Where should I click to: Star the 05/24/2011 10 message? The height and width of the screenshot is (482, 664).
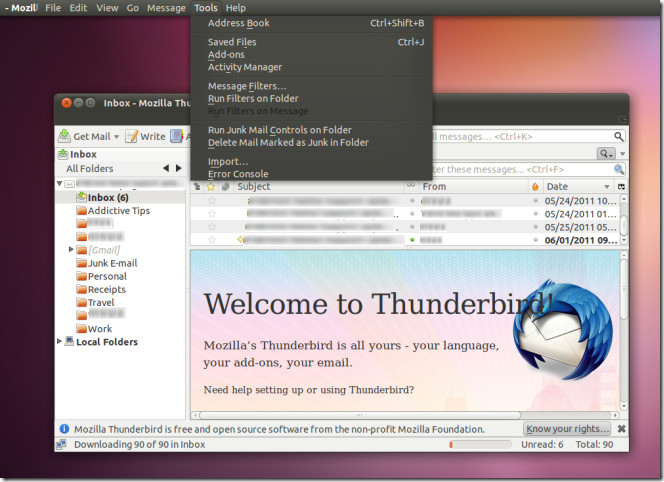click(212, 201)
